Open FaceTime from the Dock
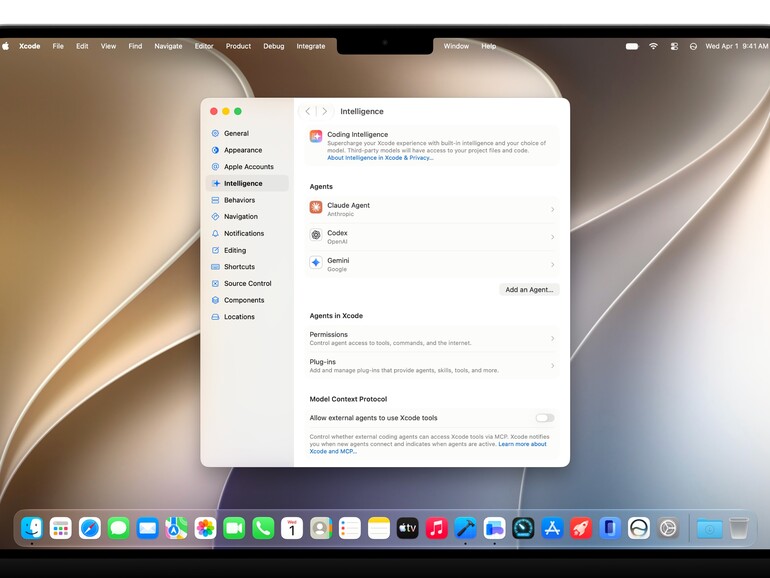The image size is (770, 578). pyautogui.click(x=234, y=528)
